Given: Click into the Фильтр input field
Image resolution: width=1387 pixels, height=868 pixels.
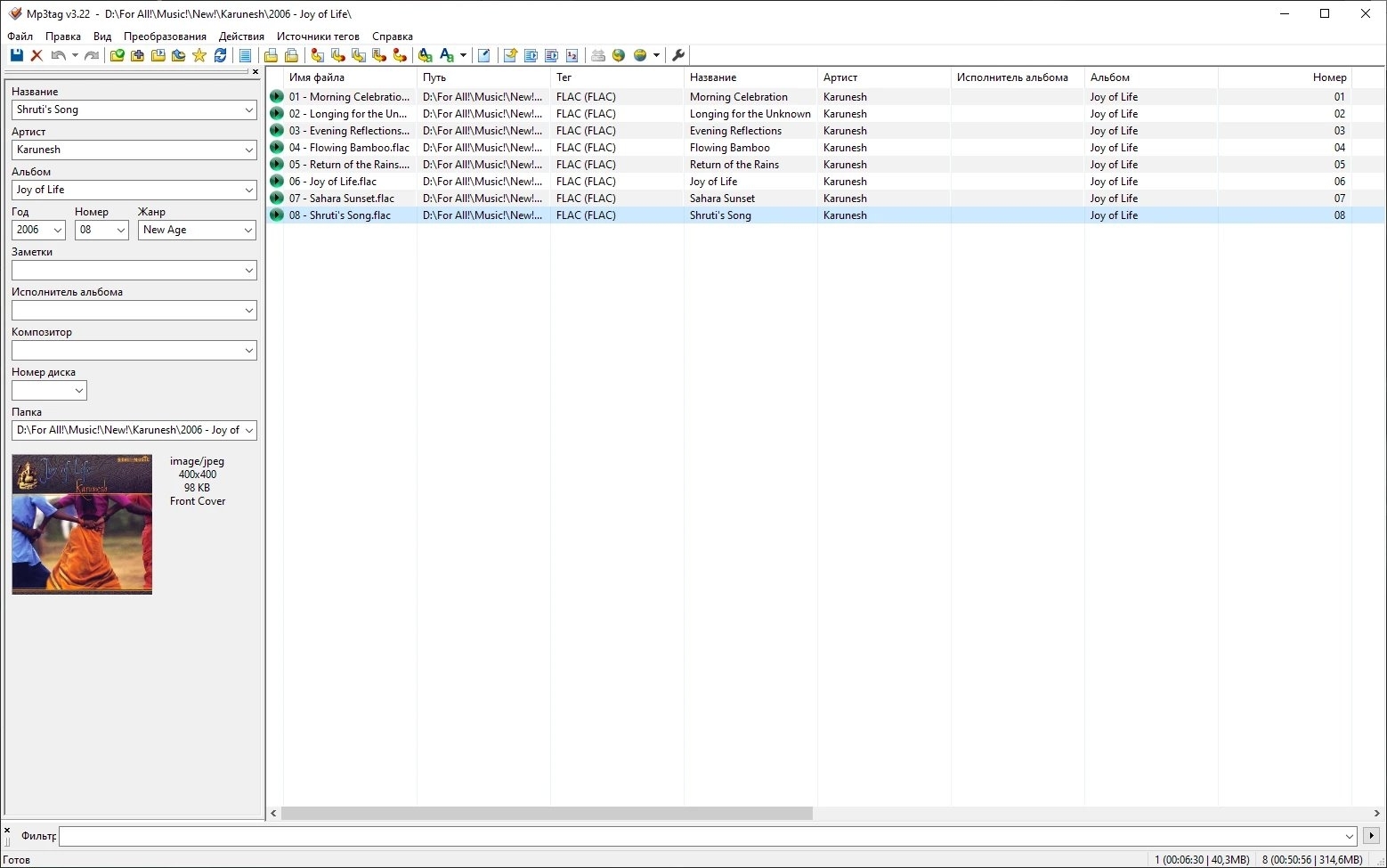Looking at the screenshot, I should pos(707,836).
